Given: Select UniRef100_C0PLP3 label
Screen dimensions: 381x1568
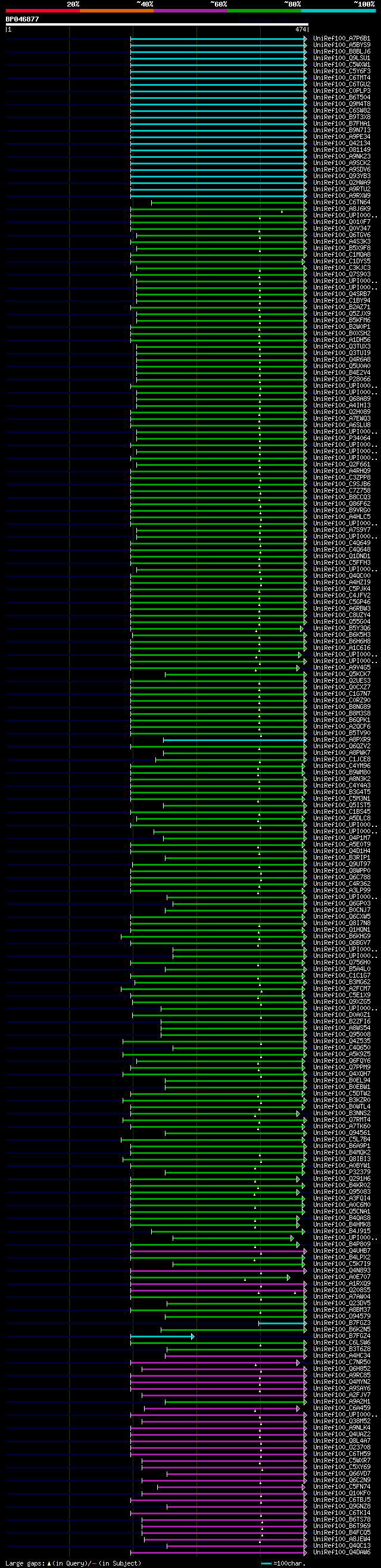Looking at the screenshot, I should coord(342,91).
